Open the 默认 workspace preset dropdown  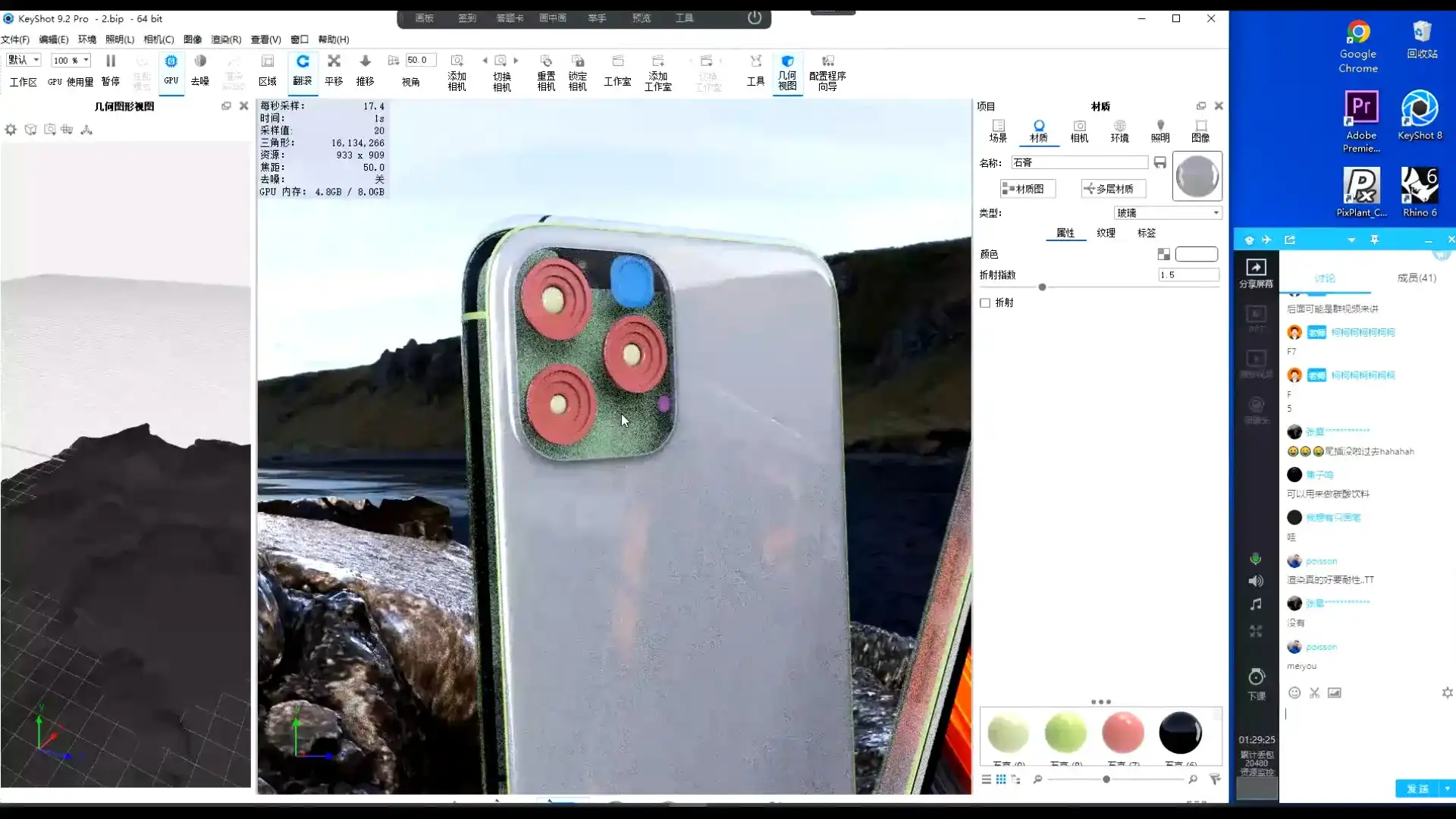coord(24,60)
